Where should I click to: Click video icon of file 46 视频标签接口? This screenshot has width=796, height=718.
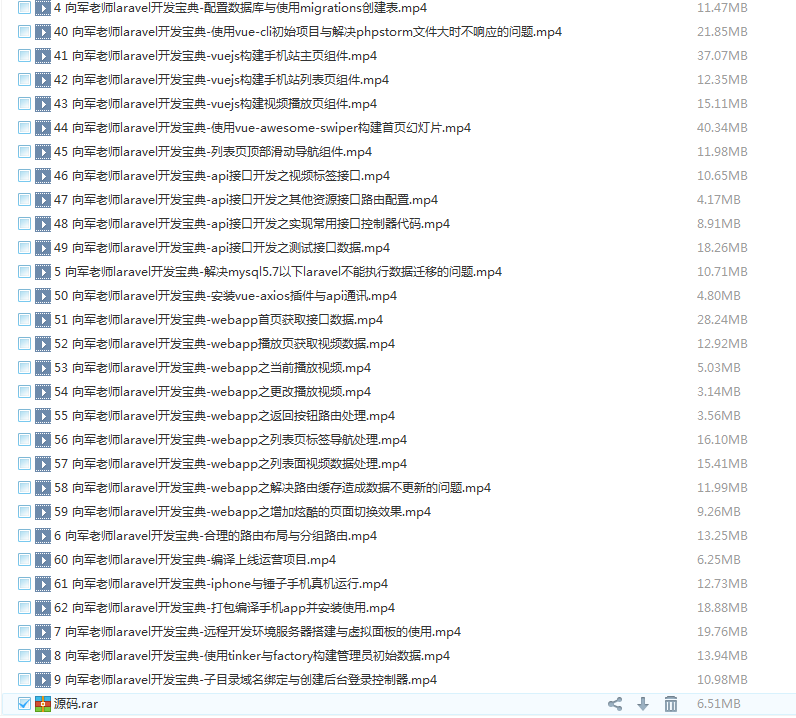point(43,176)
